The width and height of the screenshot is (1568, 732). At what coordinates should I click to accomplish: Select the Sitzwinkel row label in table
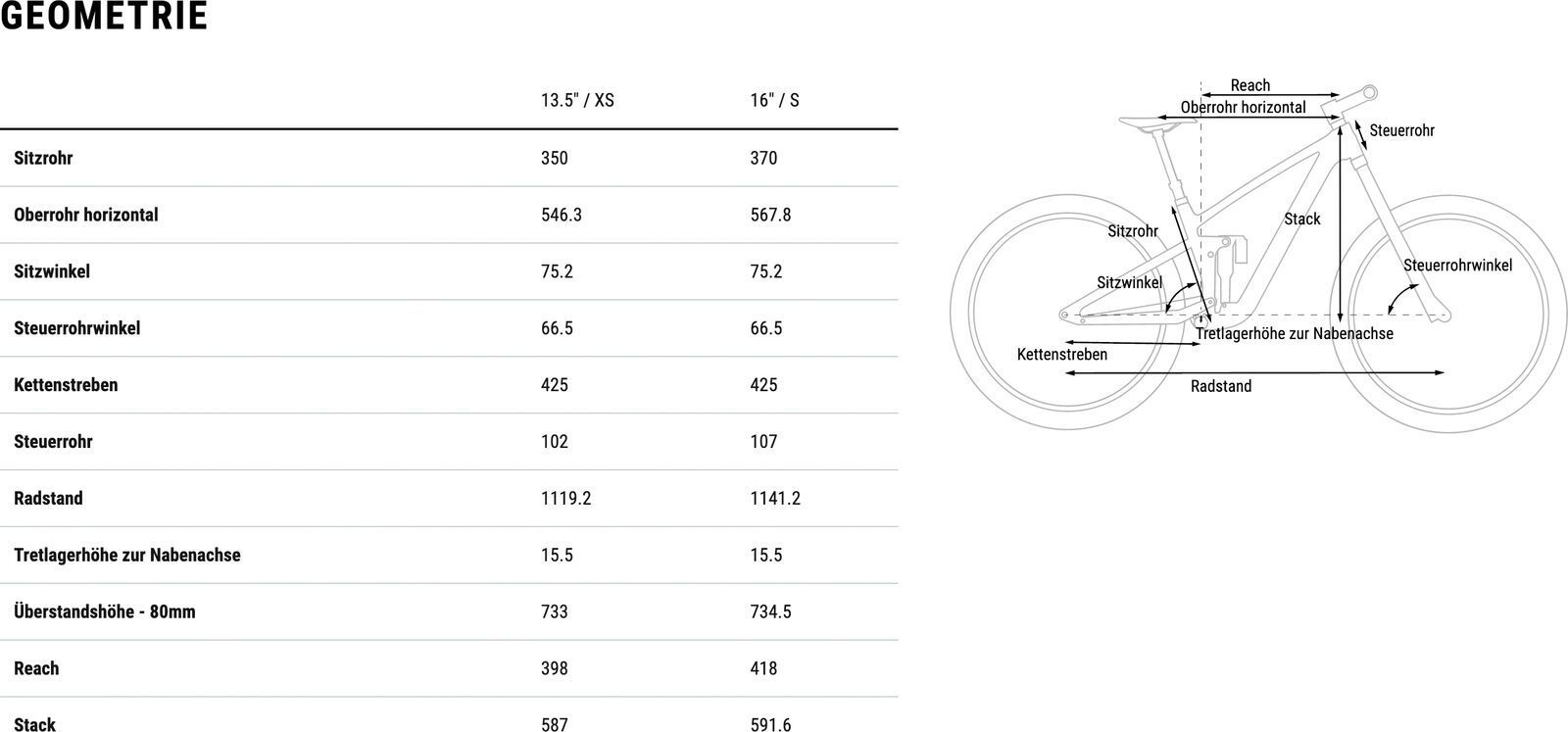tap(52, 271)
